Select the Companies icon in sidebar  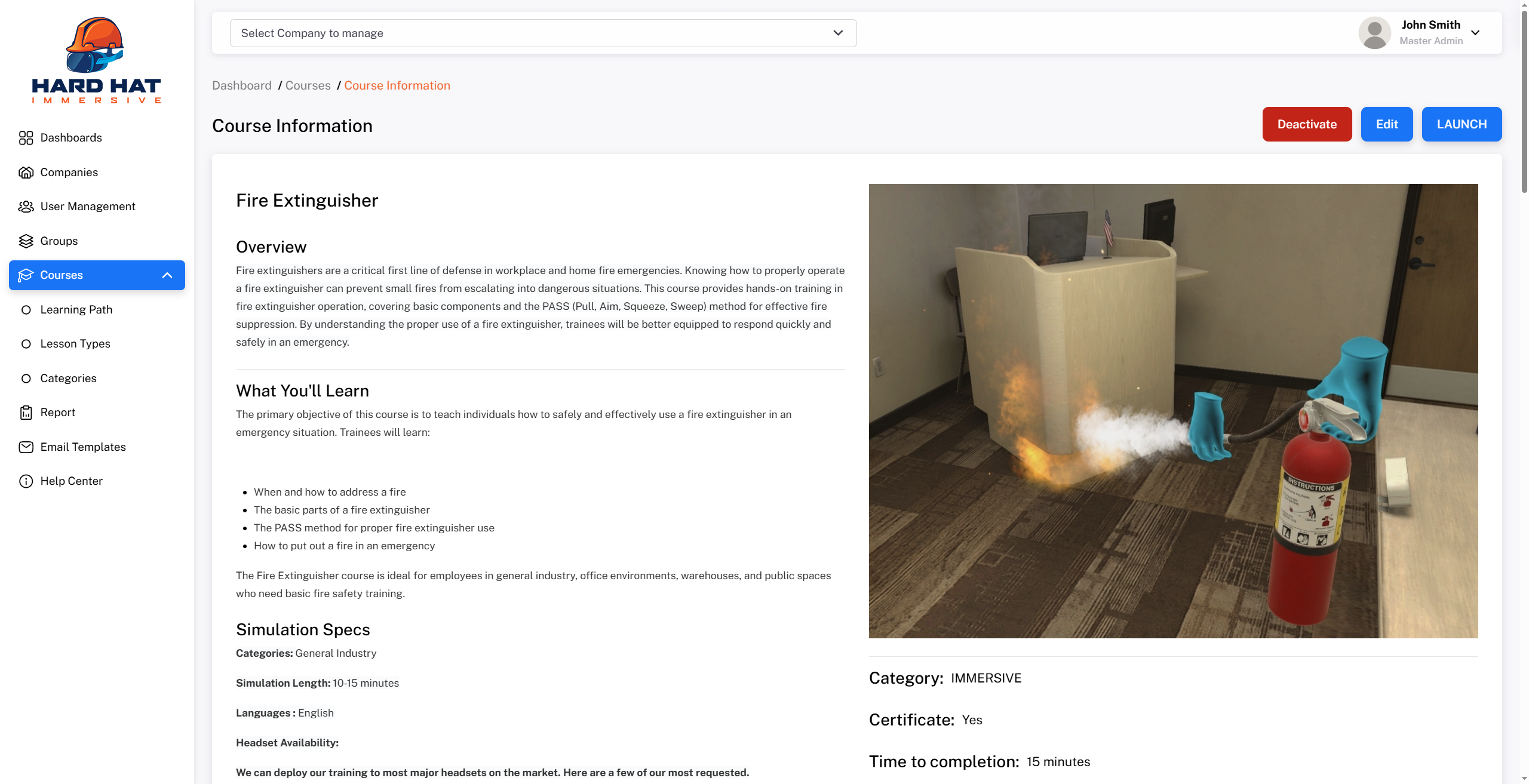[x=26, y=172]
